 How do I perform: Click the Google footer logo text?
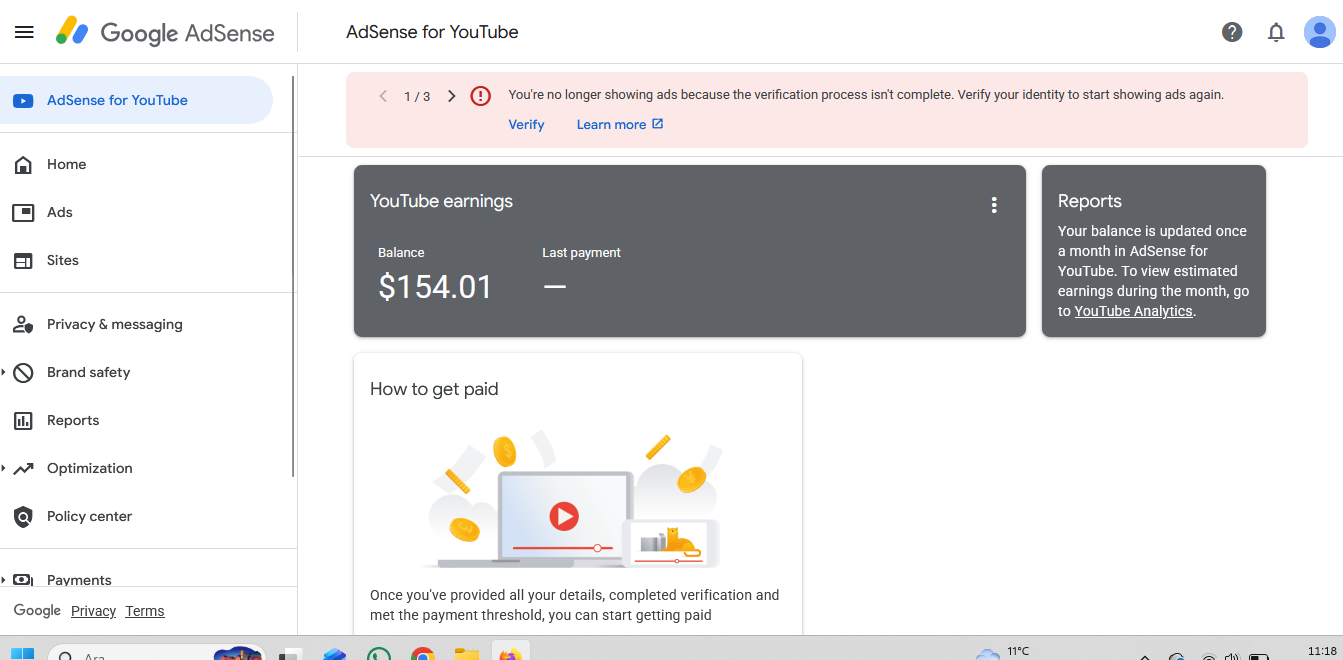coord(37,611)
